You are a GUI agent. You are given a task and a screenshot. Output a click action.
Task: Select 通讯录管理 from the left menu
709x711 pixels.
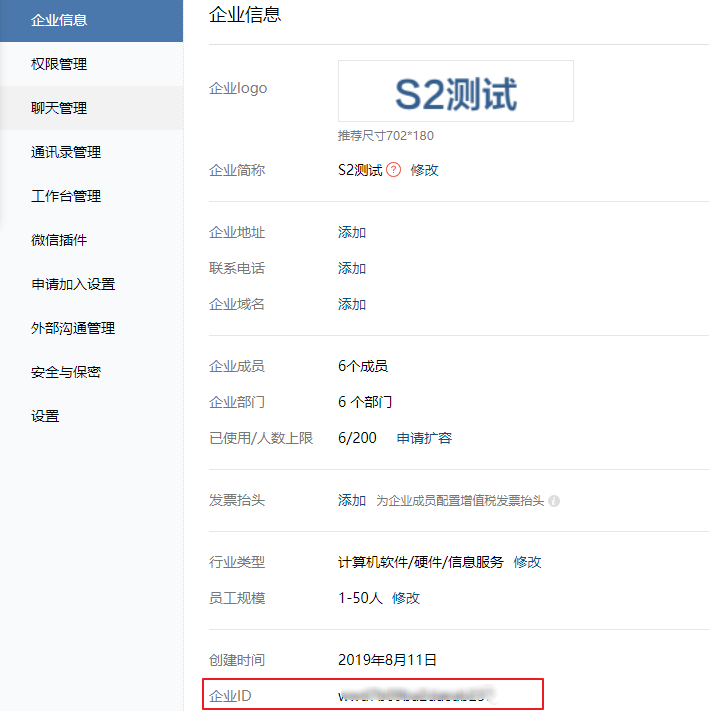coord(66,152)
